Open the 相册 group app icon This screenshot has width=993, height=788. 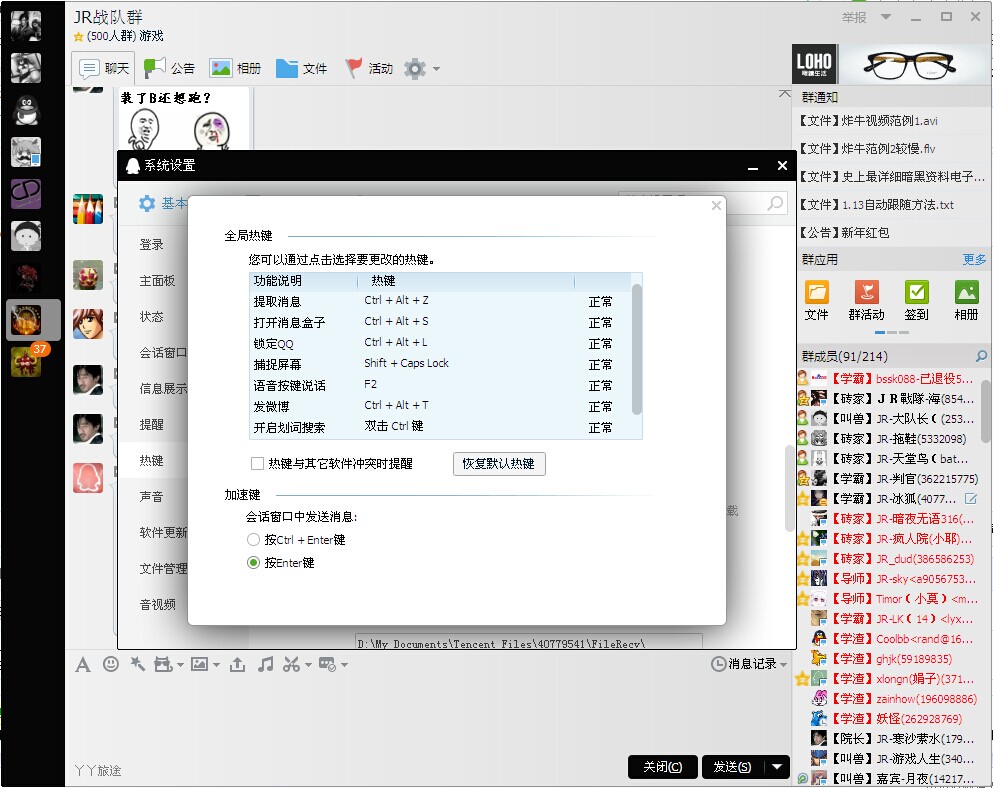pyautogui.click(x=966, y=300)
